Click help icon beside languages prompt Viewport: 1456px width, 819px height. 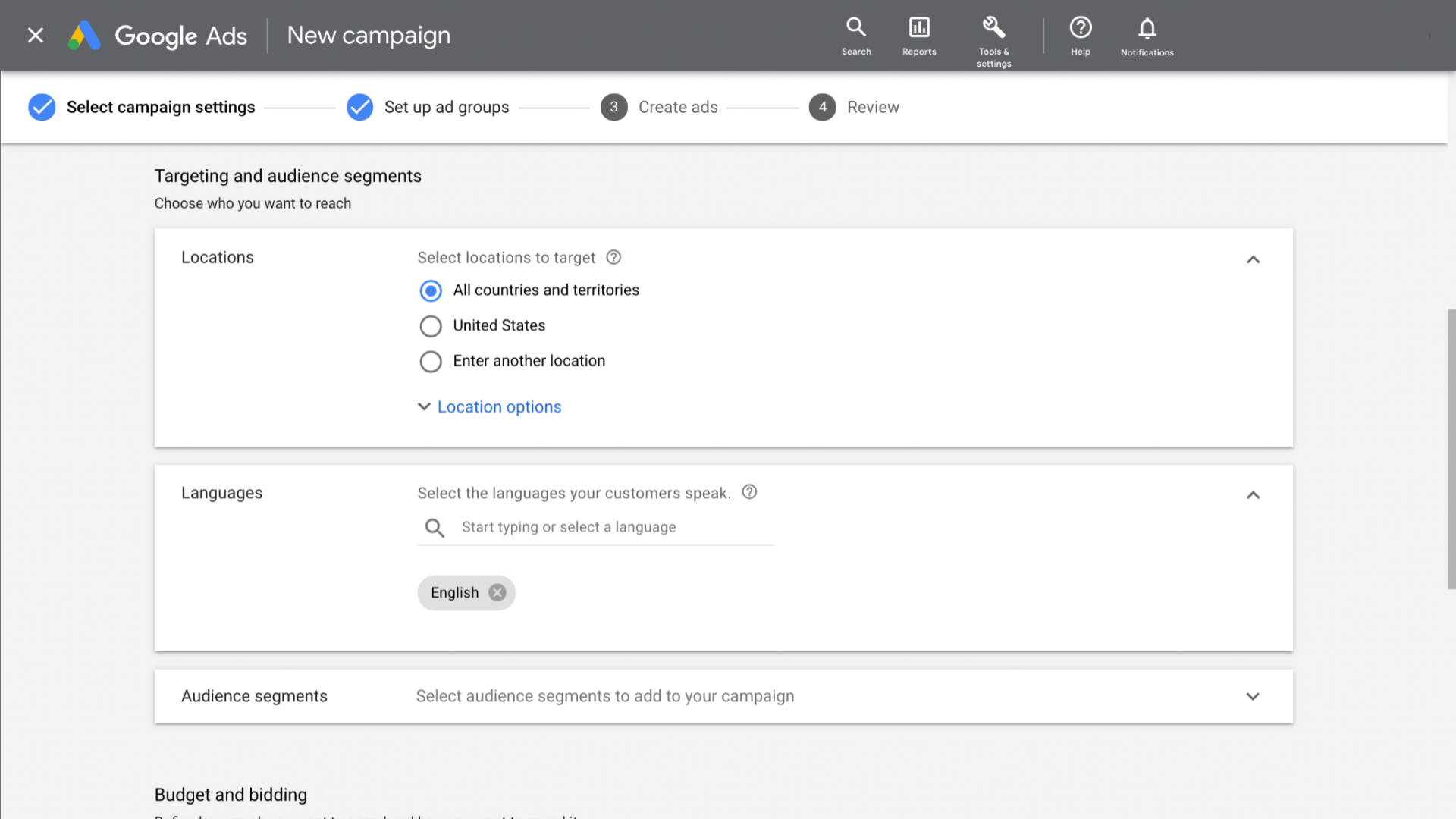749,492
